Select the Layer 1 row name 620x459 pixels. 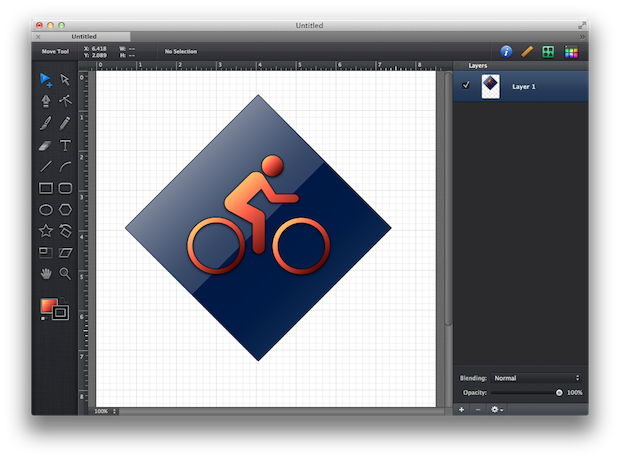pyautogui.click(x=524, y=87)
